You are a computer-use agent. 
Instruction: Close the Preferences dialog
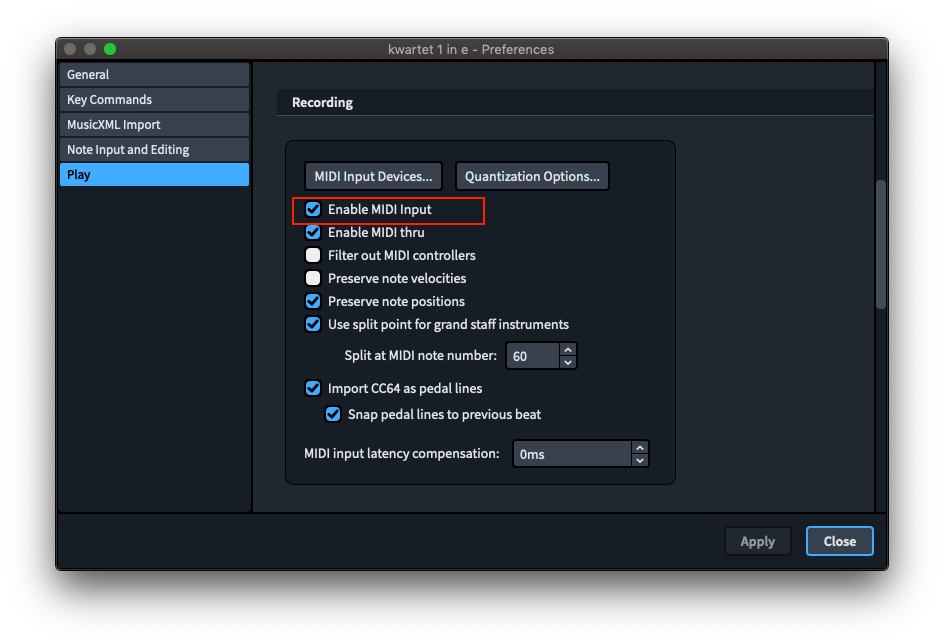pos(839,541)
